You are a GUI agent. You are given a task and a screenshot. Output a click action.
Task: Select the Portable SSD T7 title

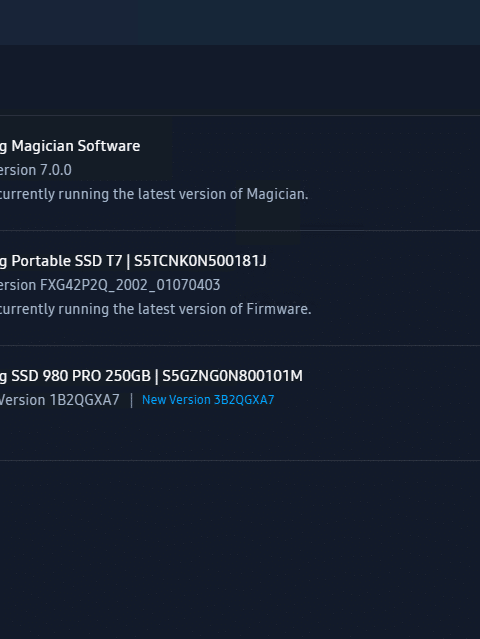(61, 261)
